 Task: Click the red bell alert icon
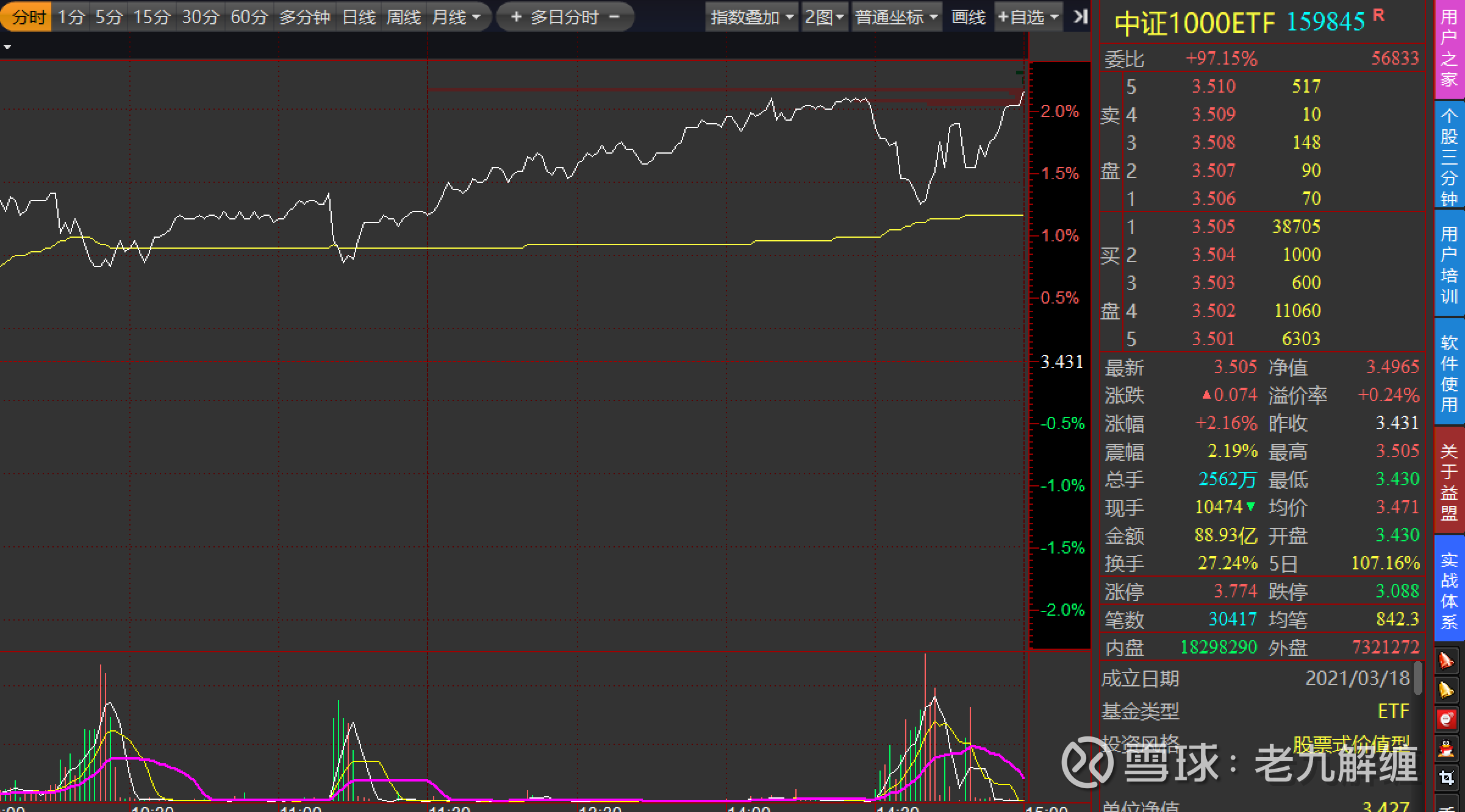(x=1446, y=661)
